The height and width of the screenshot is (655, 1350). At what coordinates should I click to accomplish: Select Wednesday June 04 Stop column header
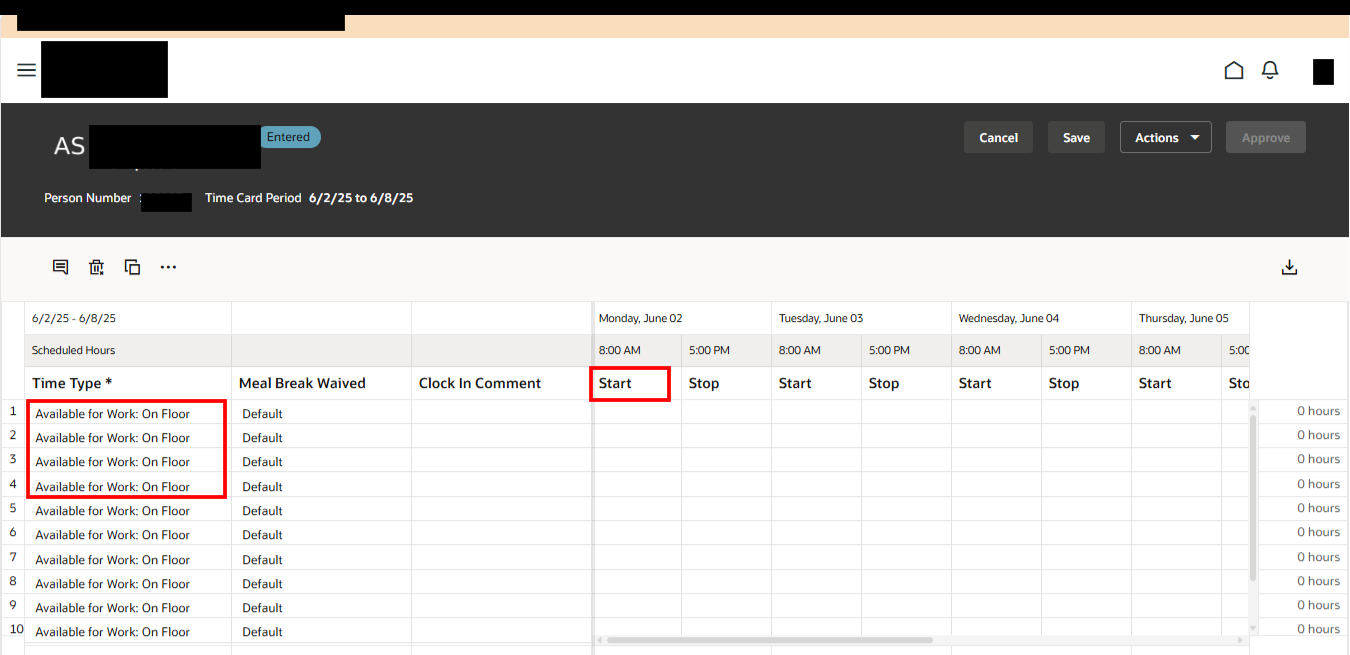(1086, 383)
